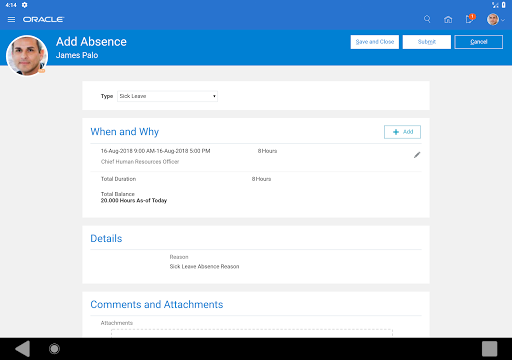Click the dropdown arrow of the Type field
The image size is (512, 360).
214,96
